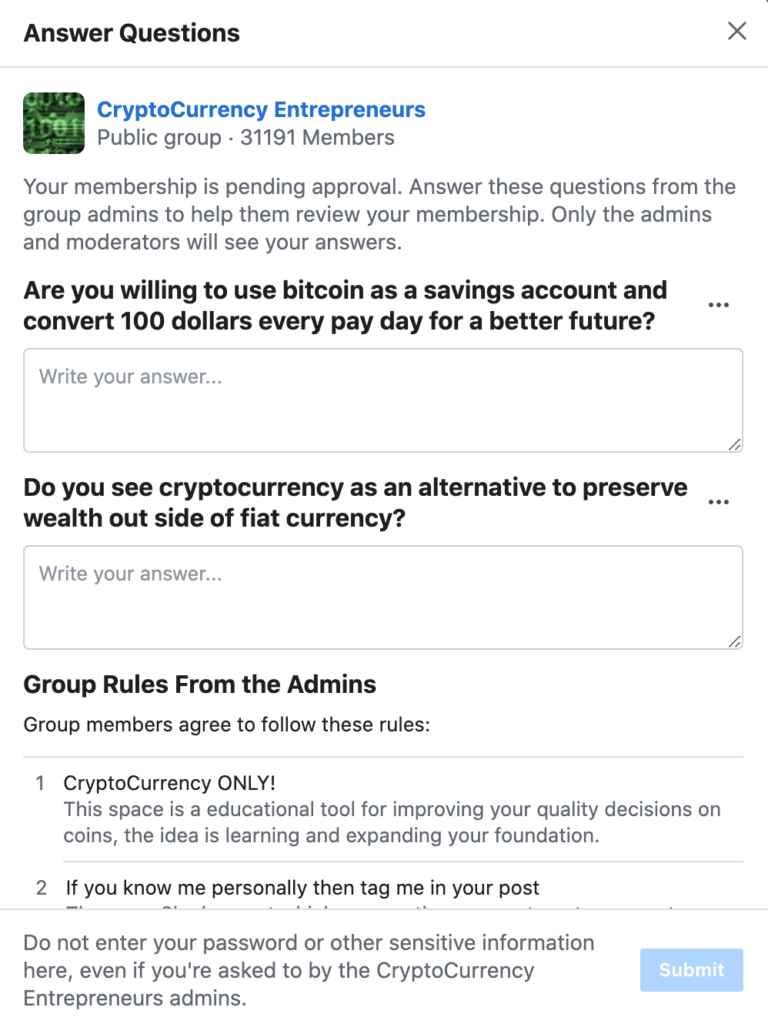The image size is (768, 1024).
Task: Click the Answer Questions dialog title
Action: point(132,33)
